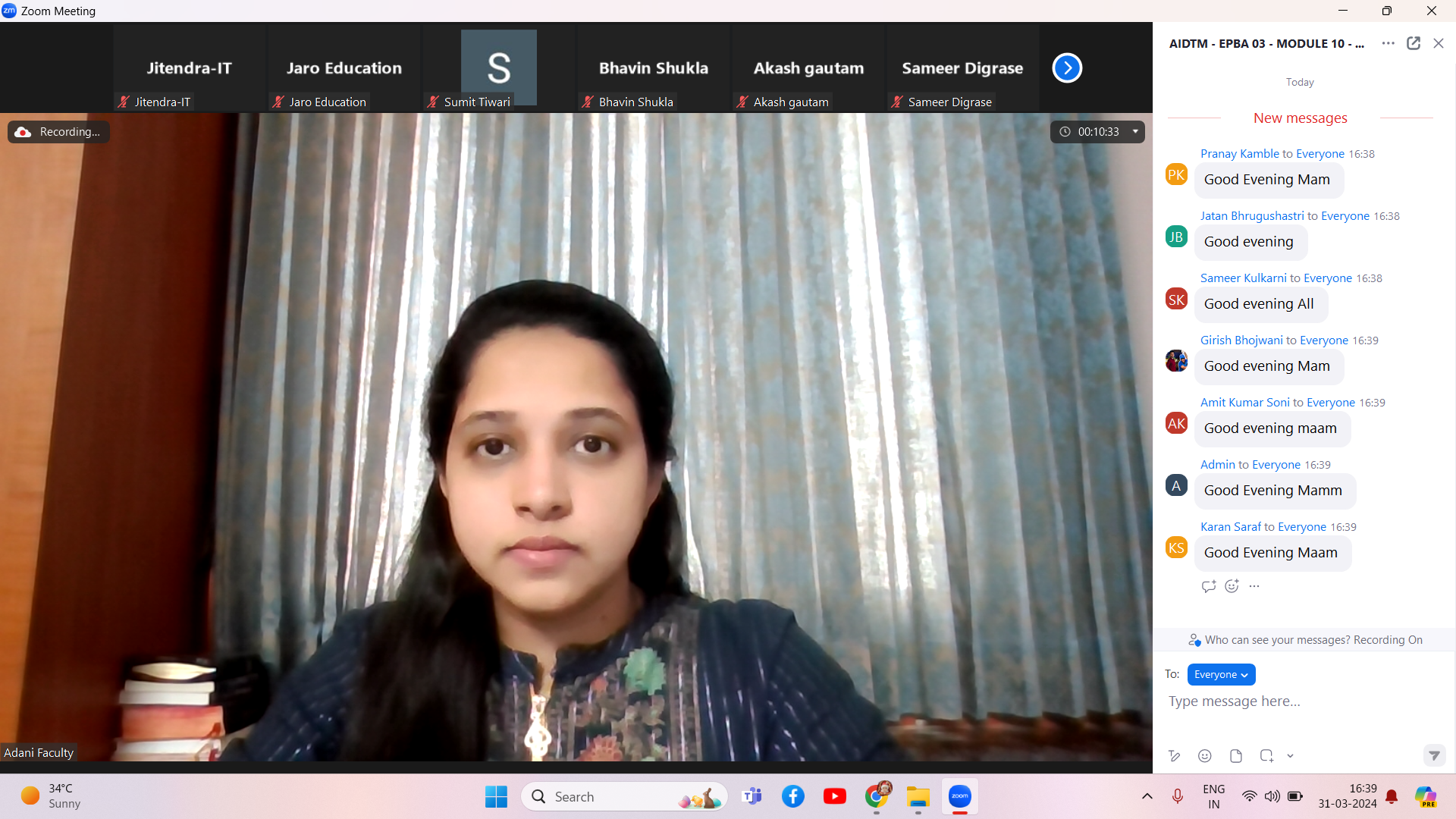1456x819 pixels.
Task: Open the chat text formatting tool
Action: [x=1175, y=755]
